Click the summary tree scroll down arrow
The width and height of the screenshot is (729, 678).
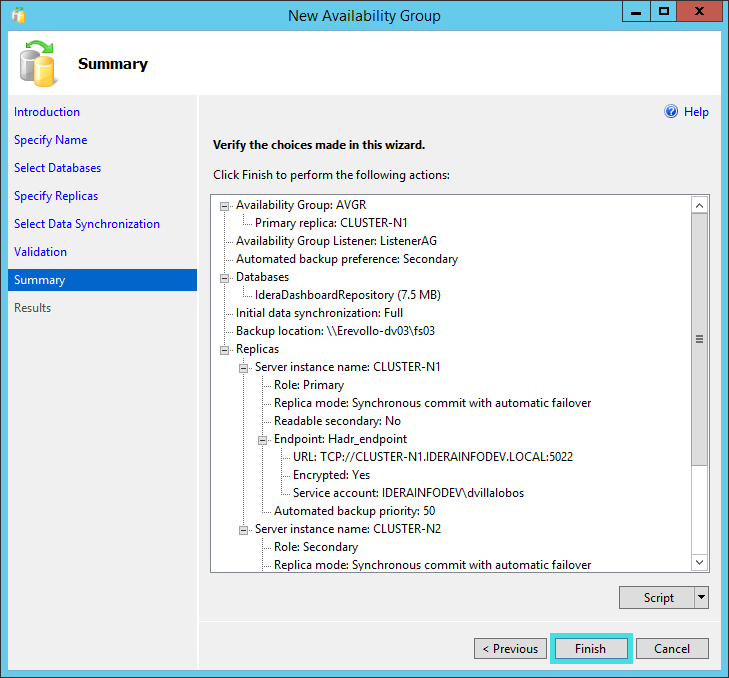699,562
